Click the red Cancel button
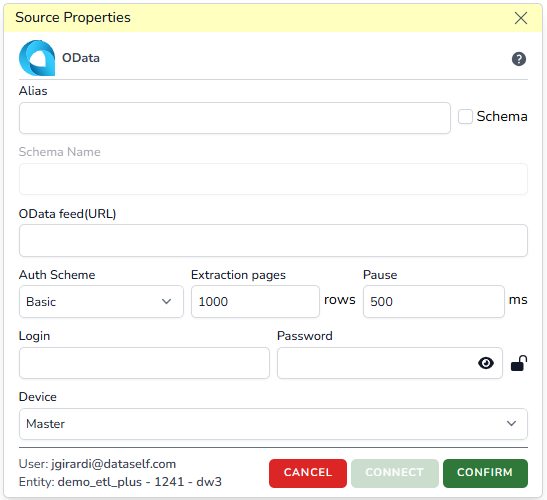The height and width of the screenshot is (500, 547). 308,473
